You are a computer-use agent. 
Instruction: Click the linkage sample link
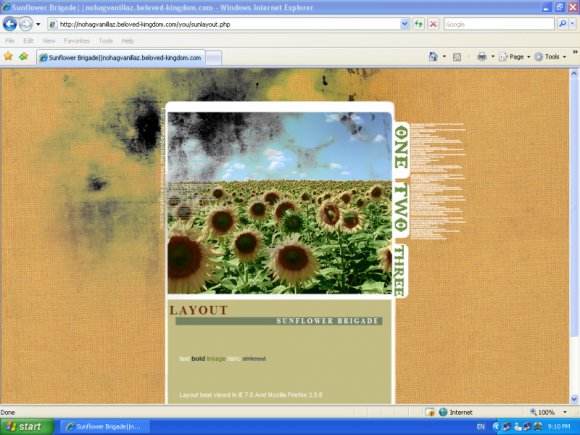click(216, 358)
